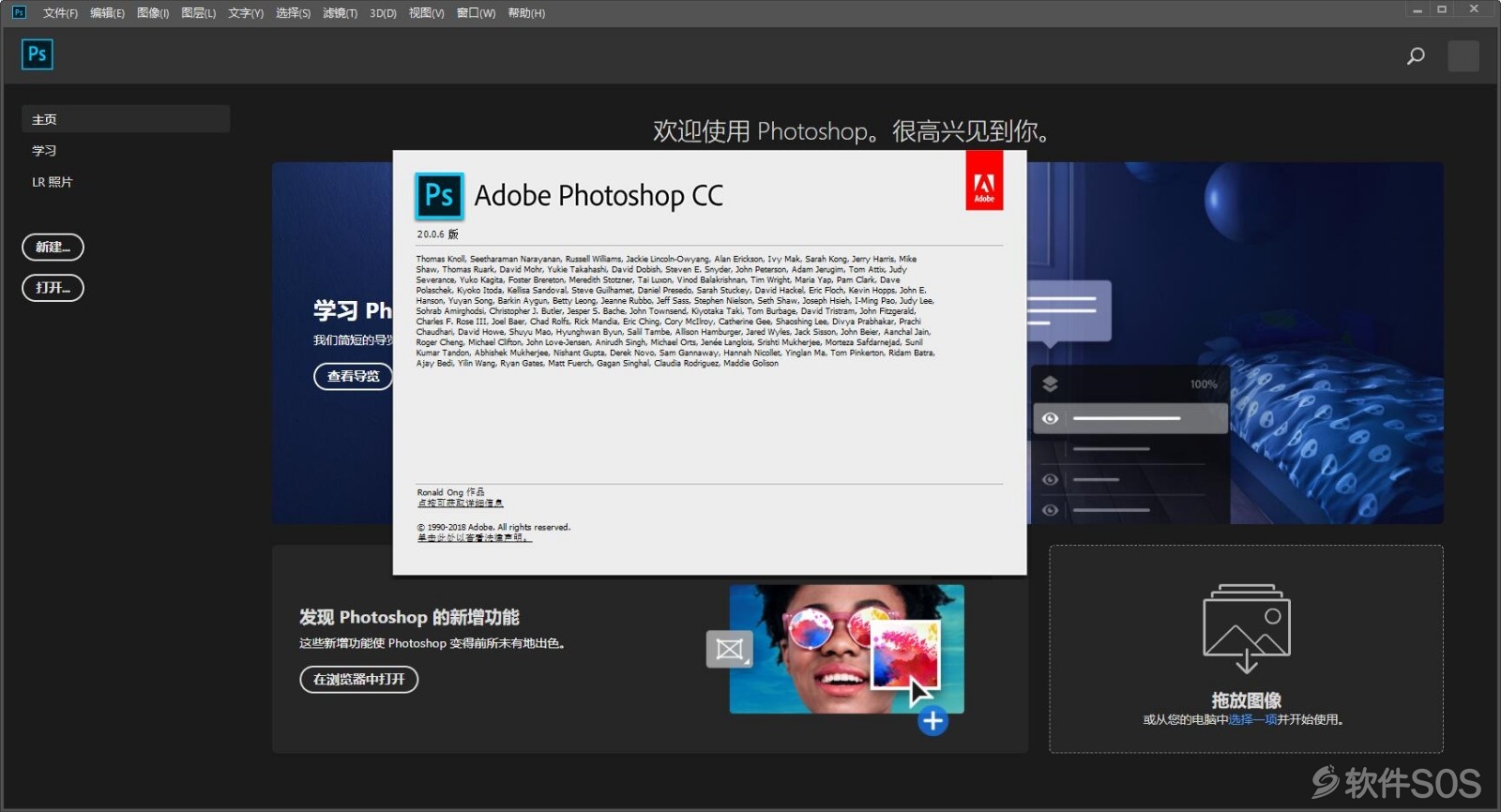The height and width of the screenshot is (812, 1501).
Task: Open the 窗口(W) menu
Action: pos(476,13)
